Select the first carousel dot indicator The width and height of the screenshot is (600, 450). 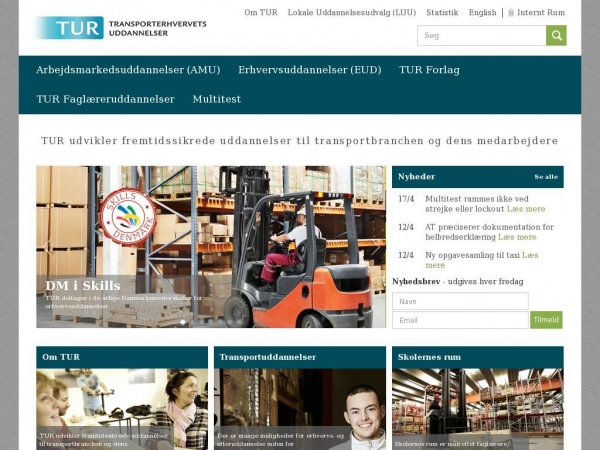pyautogui.click(x=183, y=322)
